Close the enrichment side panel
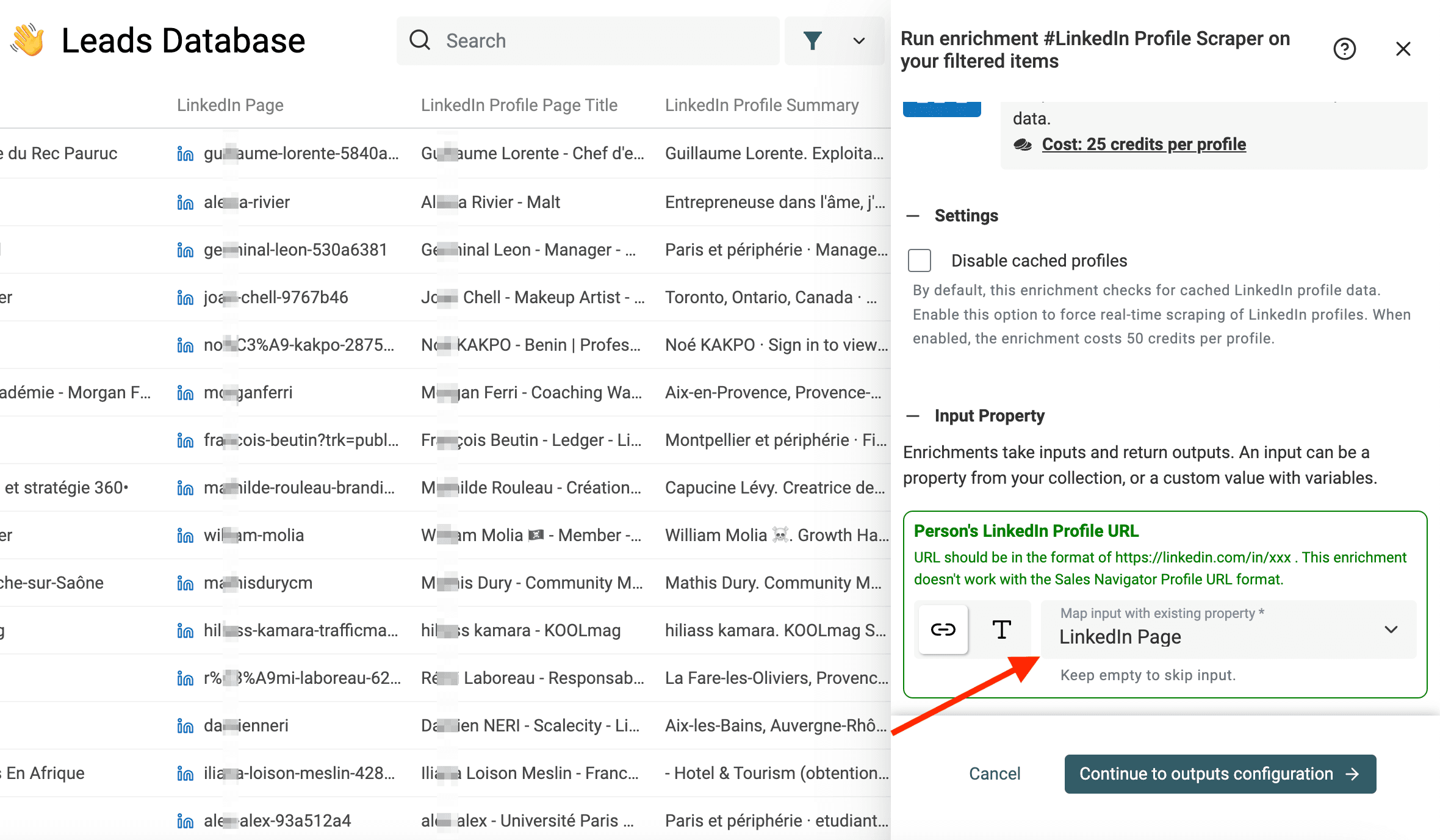The image size is (1440, 840). tap(1403, 49)
